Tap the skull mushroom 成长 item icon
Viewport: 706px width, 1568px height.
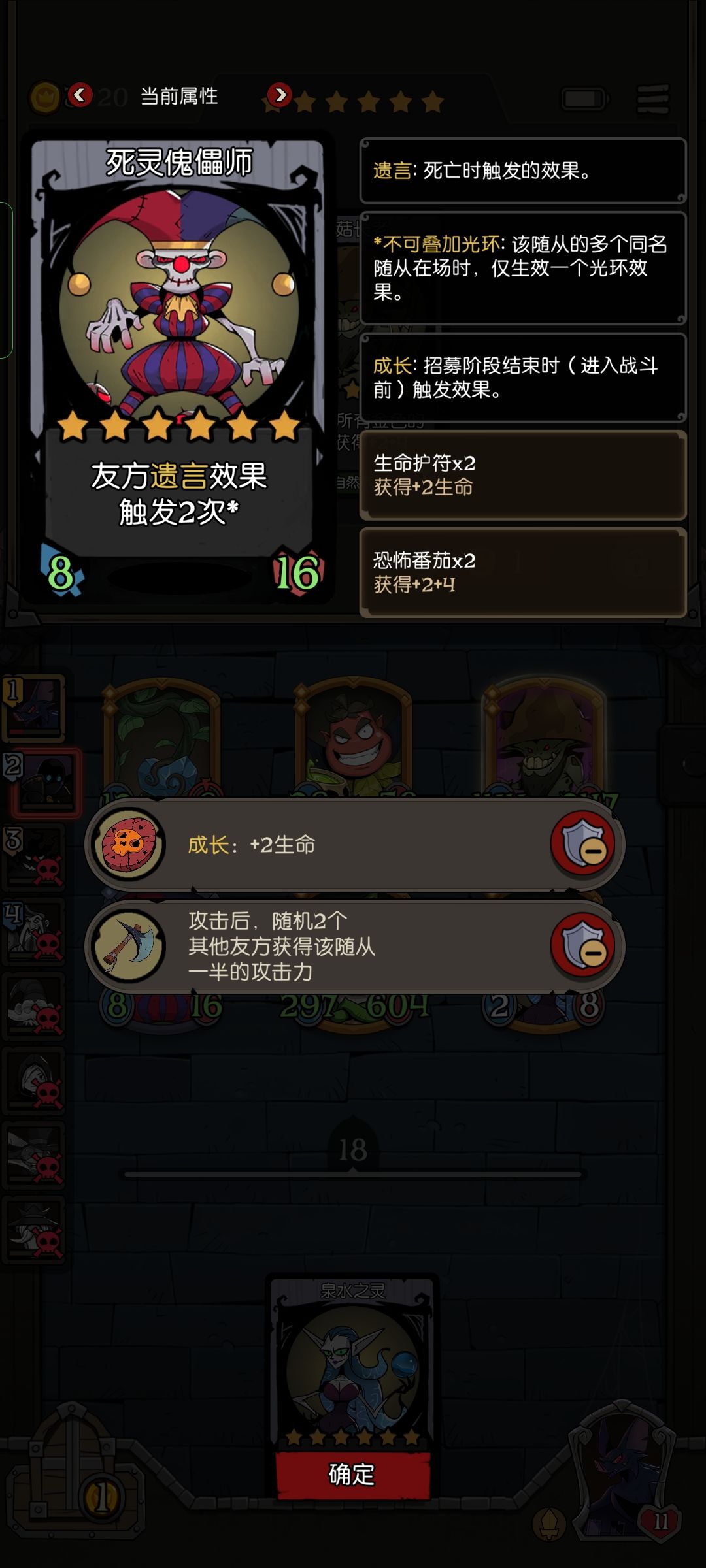tap(129, 843)
